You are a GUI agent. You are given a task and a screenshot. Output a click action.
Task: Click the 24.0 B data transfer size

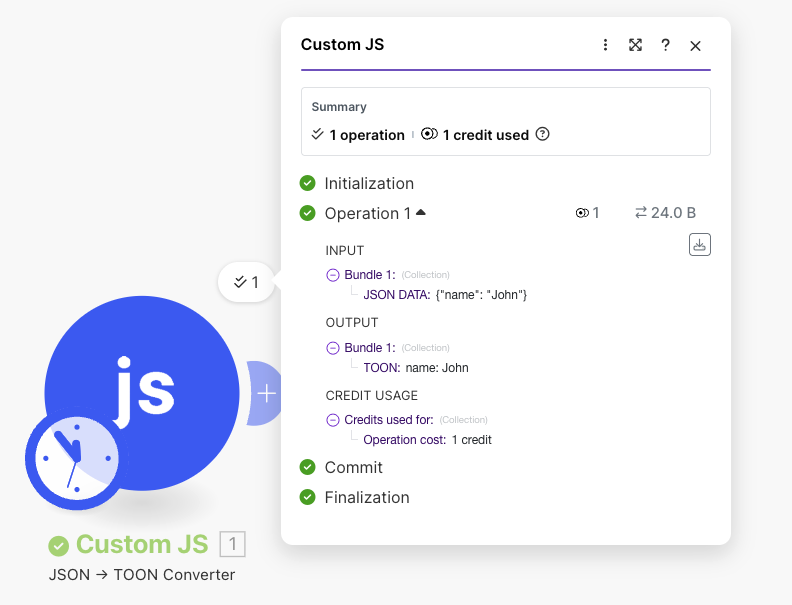tap(665, 213)
